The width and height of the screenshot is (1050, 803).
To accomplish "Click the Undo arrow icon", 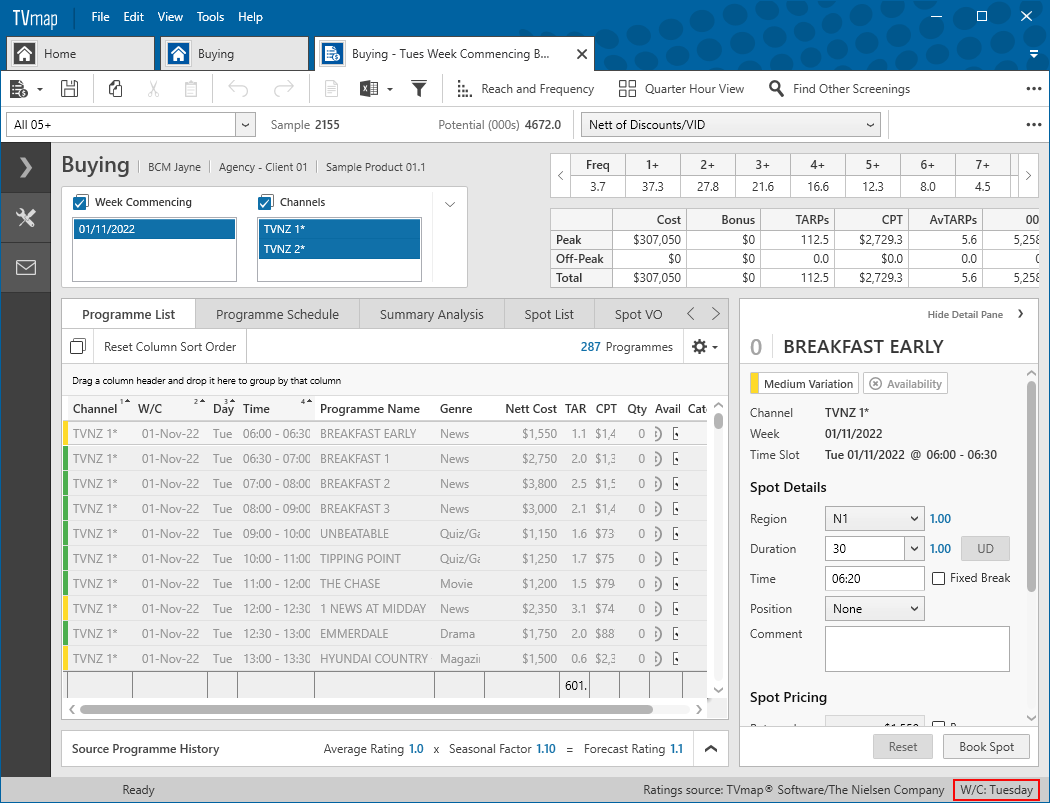I will [x=238, y=88].
